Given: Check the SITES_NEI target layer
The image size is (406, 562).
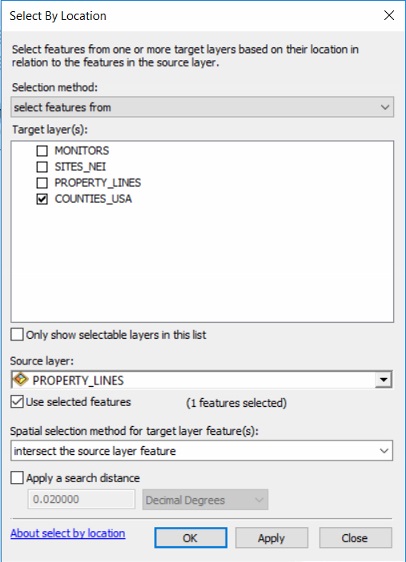Looking at the screenshot, I should coord(42,167).
